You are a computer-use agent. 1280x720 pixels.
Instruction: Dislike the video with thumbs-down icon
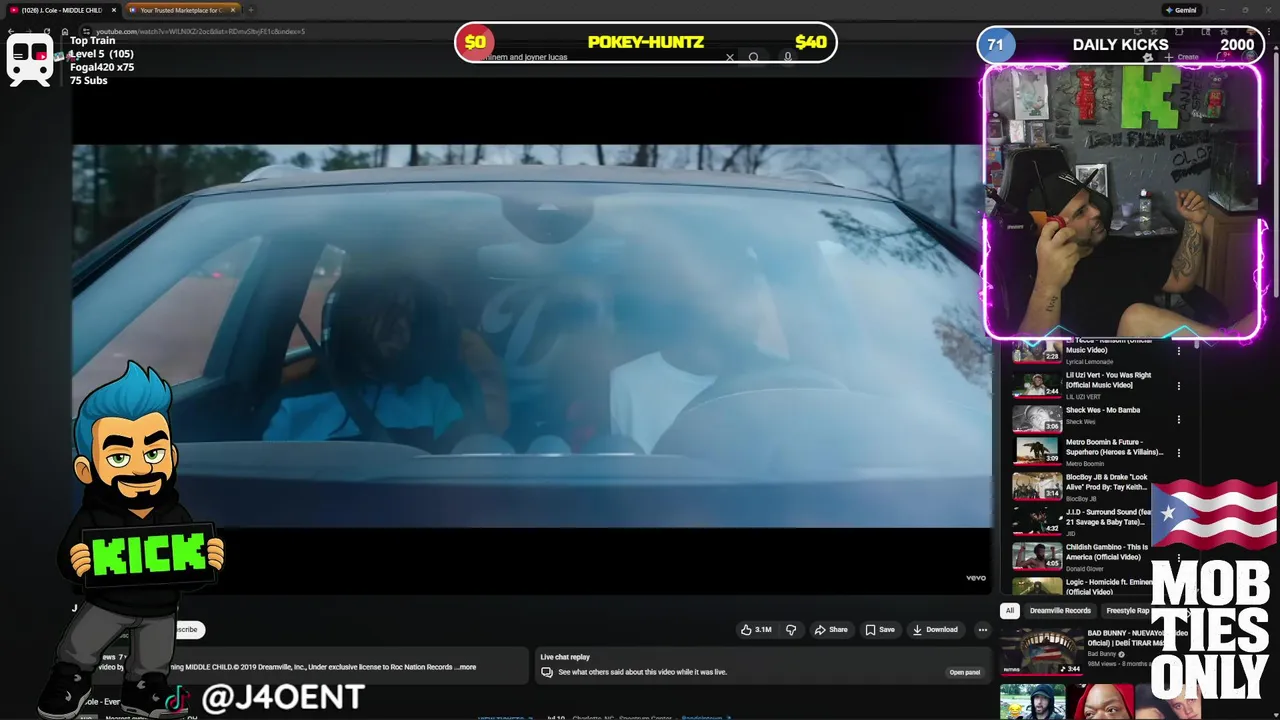point(791,630)
